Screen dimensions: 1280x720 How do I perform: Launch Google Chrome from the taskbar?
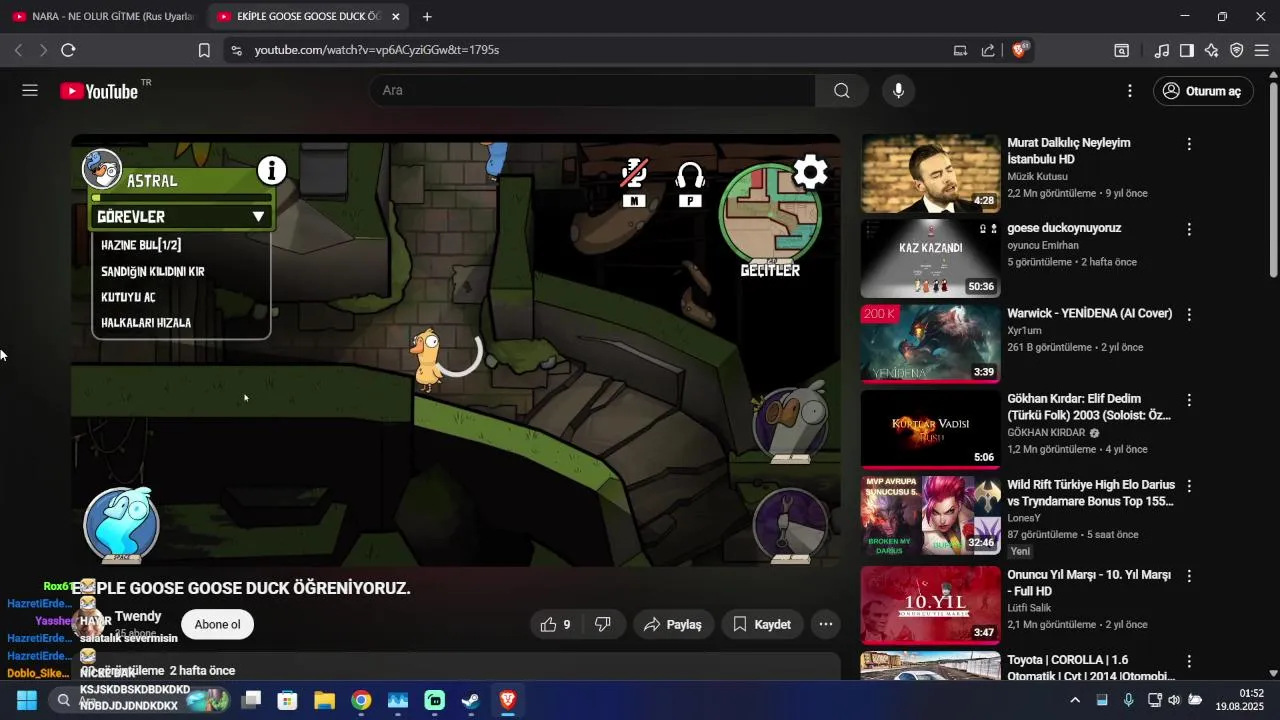pyautogui.click(x=361, y=700)
